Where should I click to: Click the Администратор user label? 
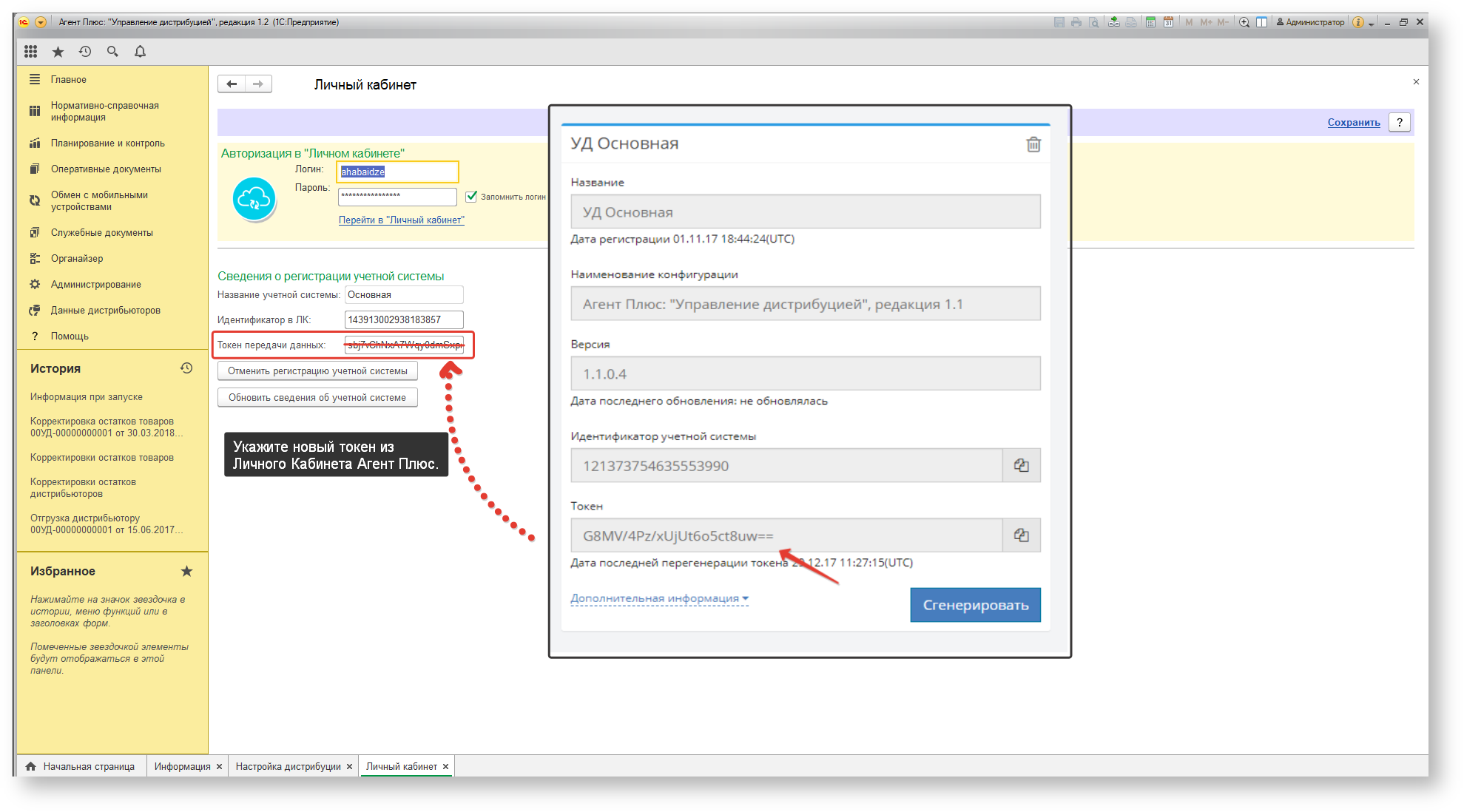(x=1310, y=22)
